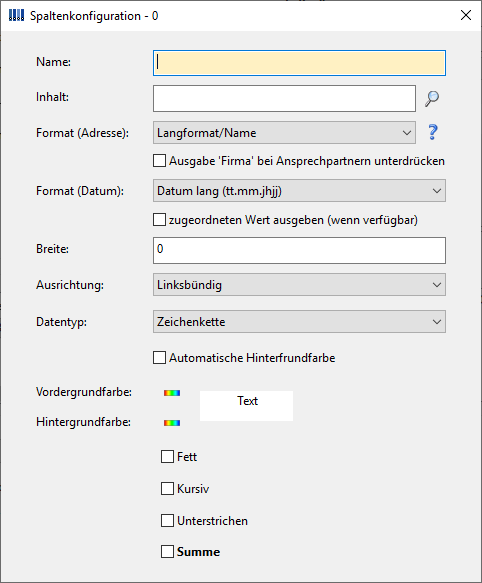Expand the Datentyp Zeichenkette dropdown
Screen dimensions: 482x583
click(x=299, y=322)
